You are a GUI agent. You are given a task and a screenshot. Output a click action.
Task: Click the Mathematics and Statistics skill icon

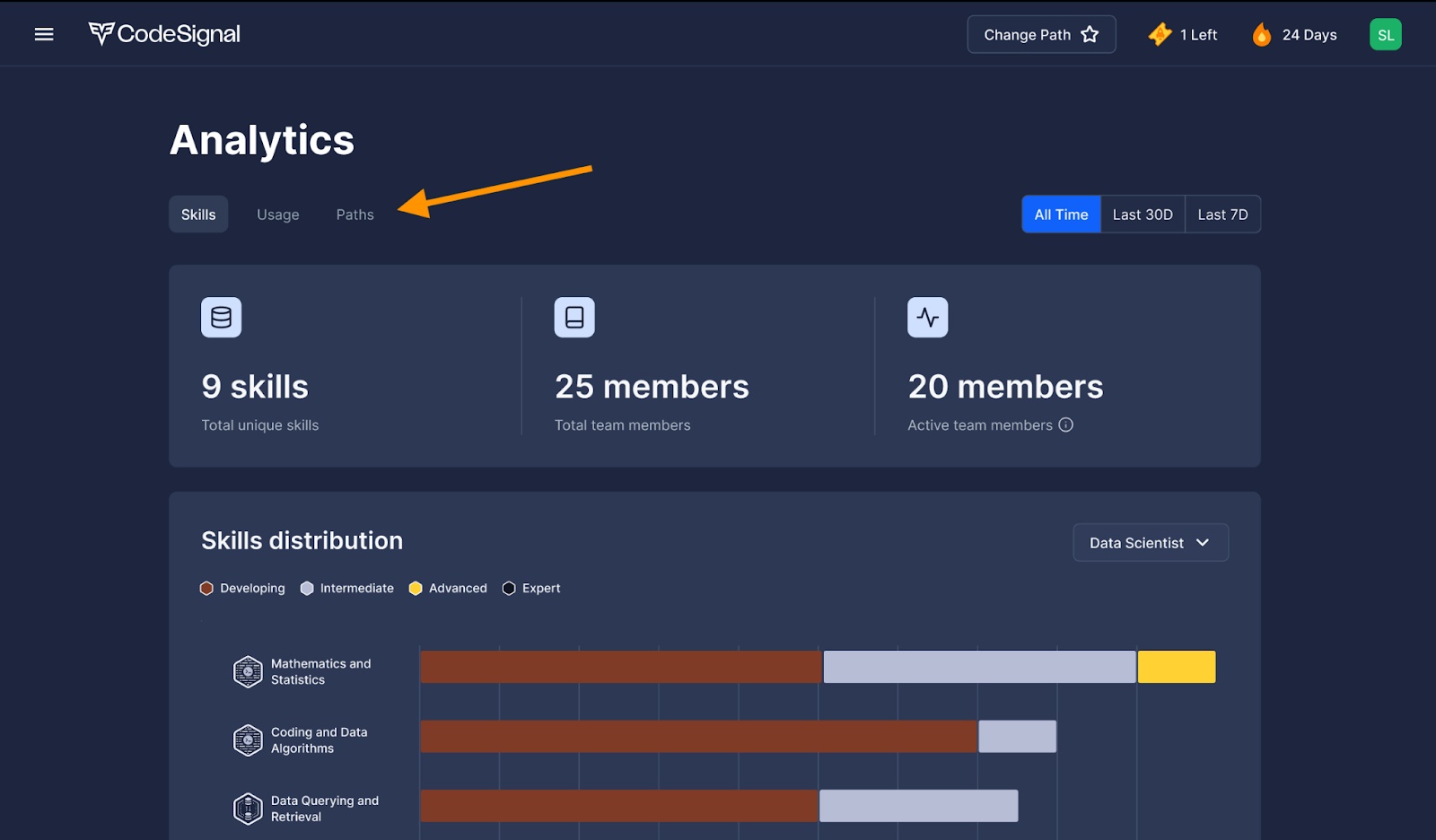(248, 671)
